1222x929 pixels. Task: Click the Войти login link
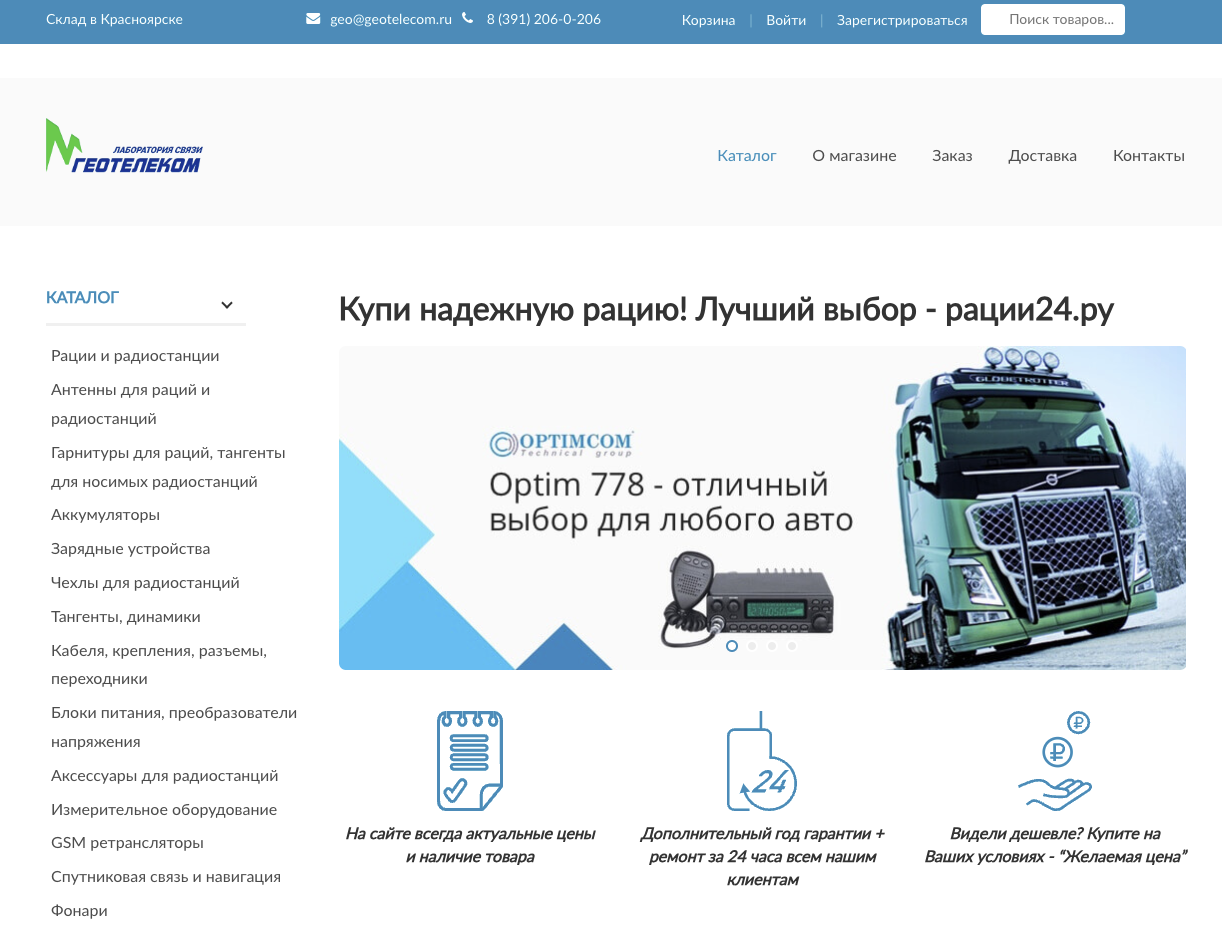click(786, 20)
